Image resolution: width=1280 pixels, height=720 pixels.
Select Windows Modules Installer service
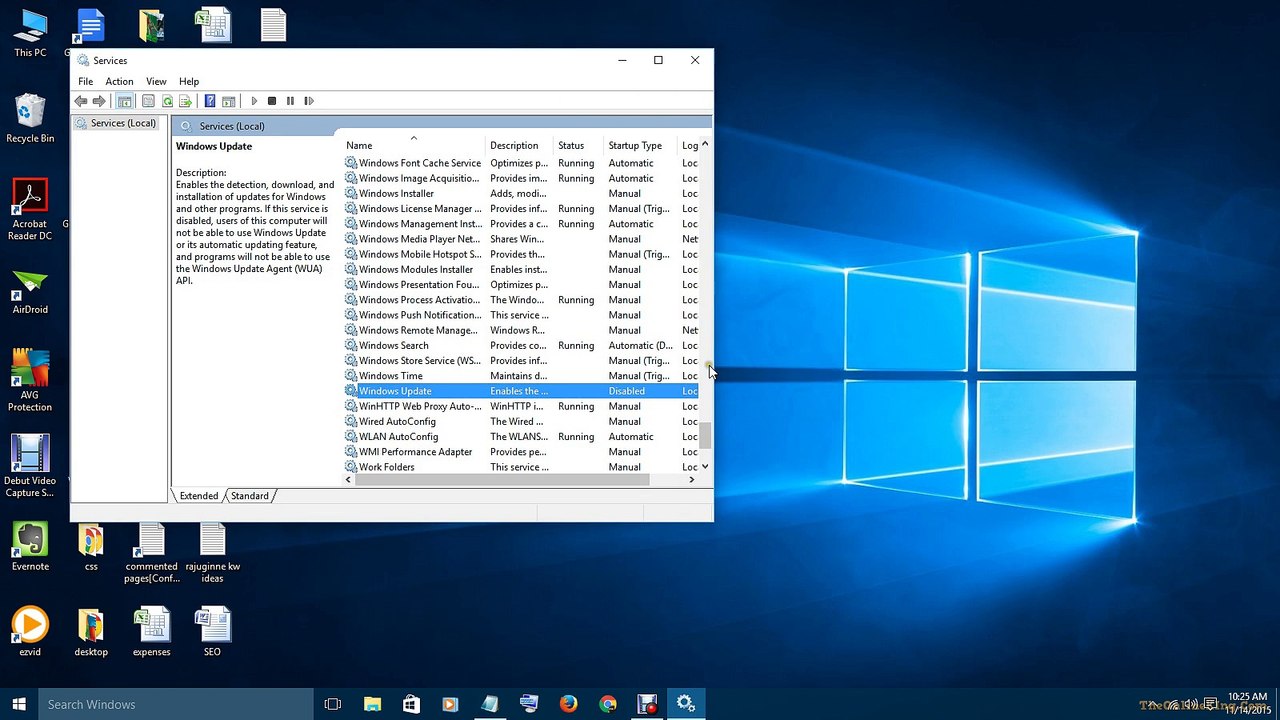(522, 269)
